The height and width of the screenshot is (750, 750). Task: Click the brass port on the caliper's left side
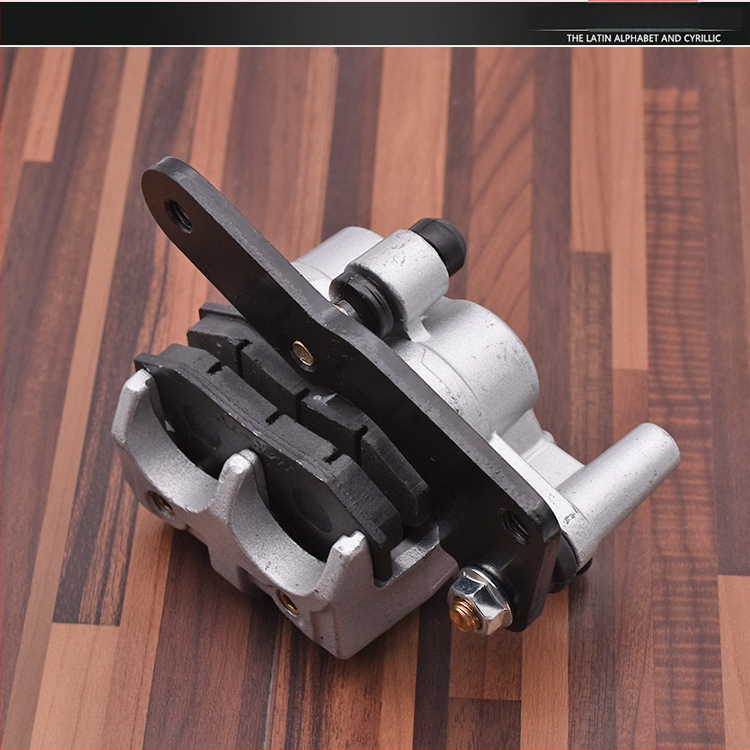pos(162,503)
